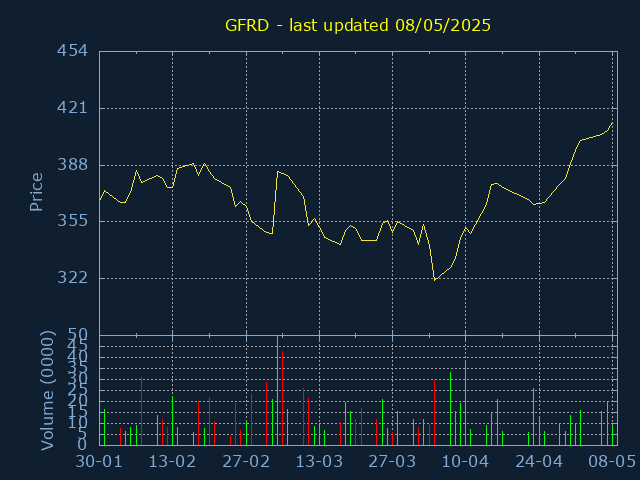Viewport: 640px width, 480px height.
Task: Click the 24-04 date label
Action: coord(539,462)
